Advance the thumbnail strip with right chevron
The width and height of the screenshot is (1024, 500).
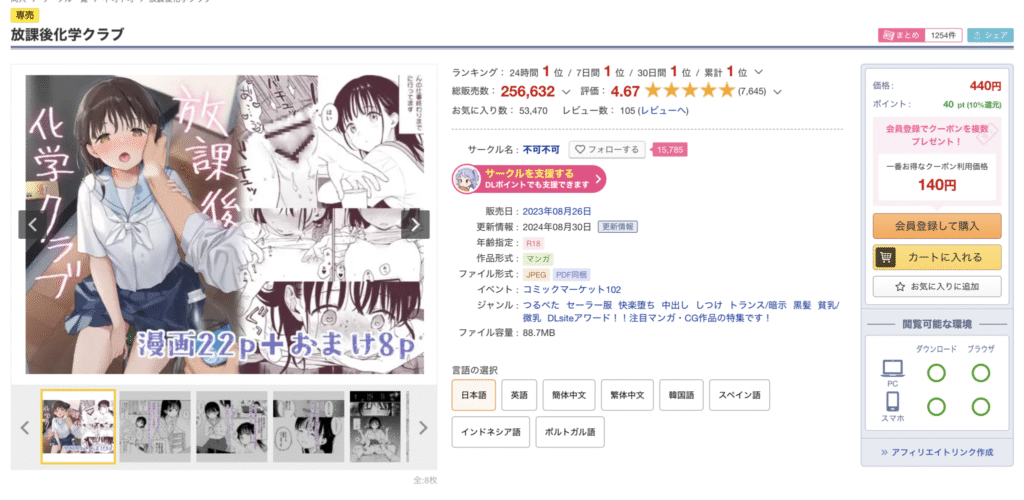[423, 428]
